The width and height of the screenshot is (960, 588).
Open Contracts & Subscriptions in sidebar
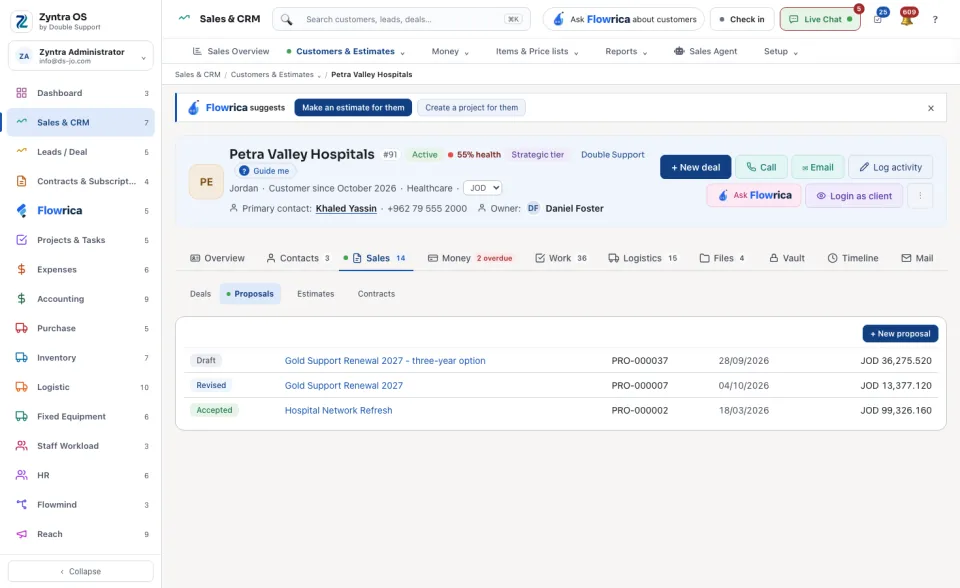(x=81, y=181)
